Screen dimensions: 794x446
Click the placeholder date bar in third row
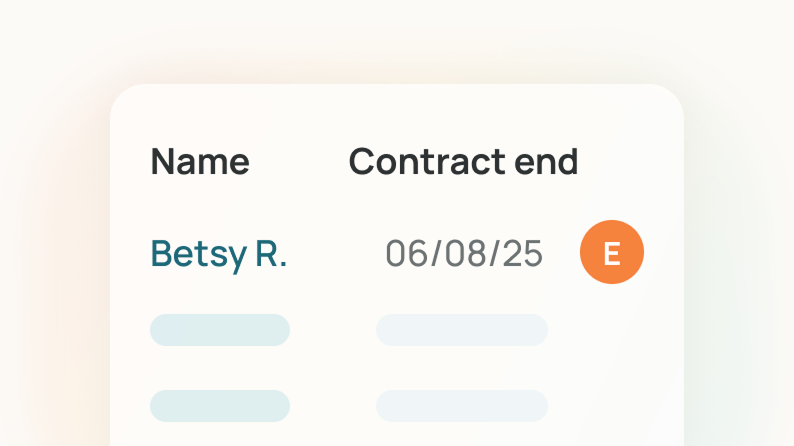[x=462, y=406]
